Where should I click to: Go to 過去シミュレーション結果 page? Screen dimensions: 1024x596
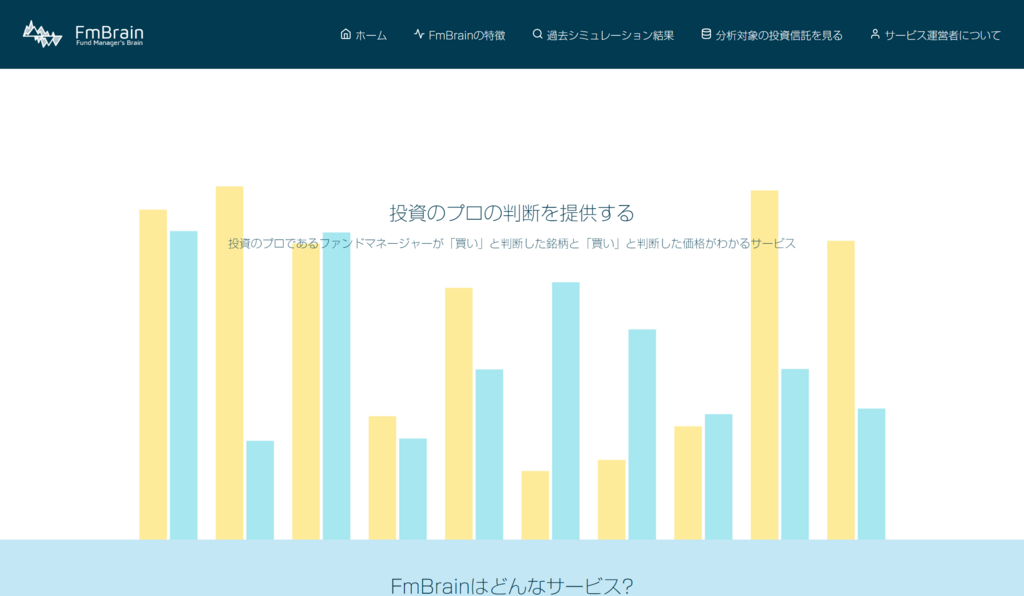coord(610,35)
